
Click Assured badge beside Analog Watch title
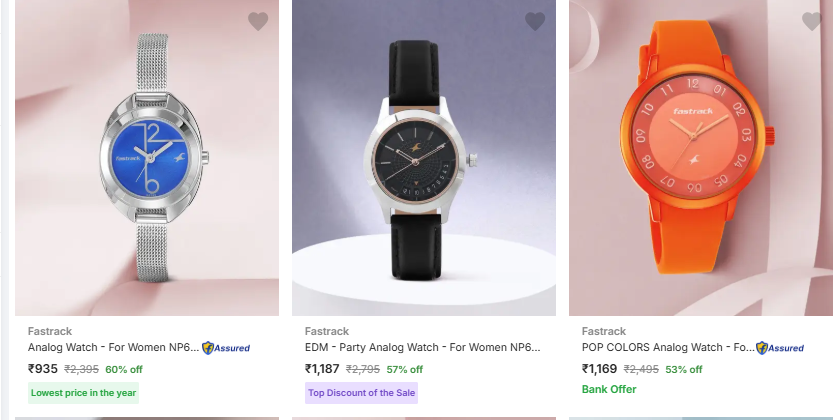[226, 348]
